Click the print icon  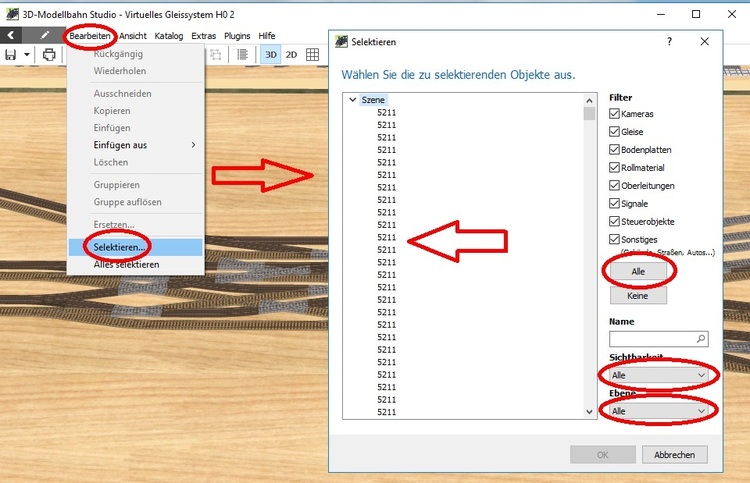coord(49,55)
